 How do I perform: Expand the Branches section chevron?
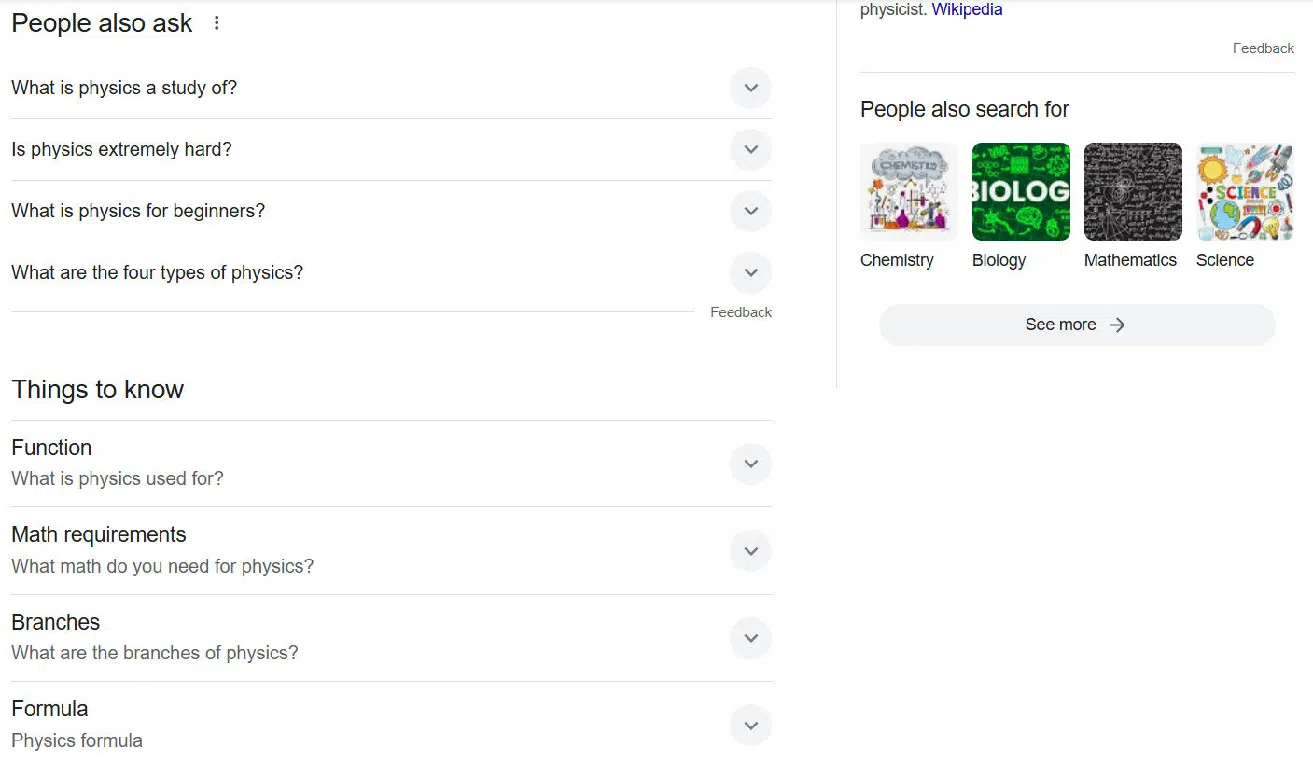pos(751,638)
